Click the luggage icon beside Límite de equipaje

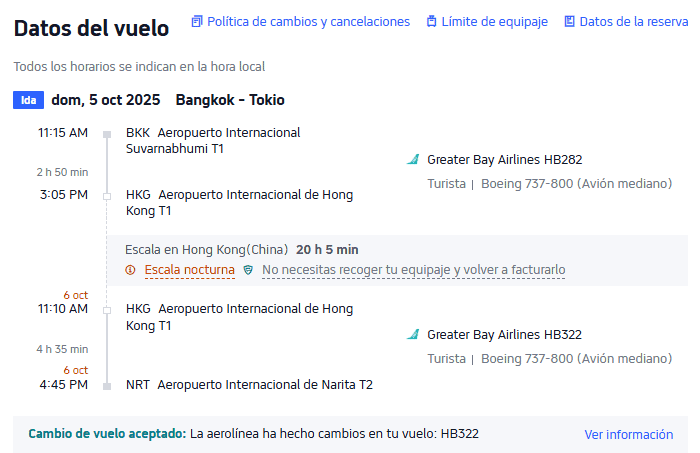tap(431, 21)
